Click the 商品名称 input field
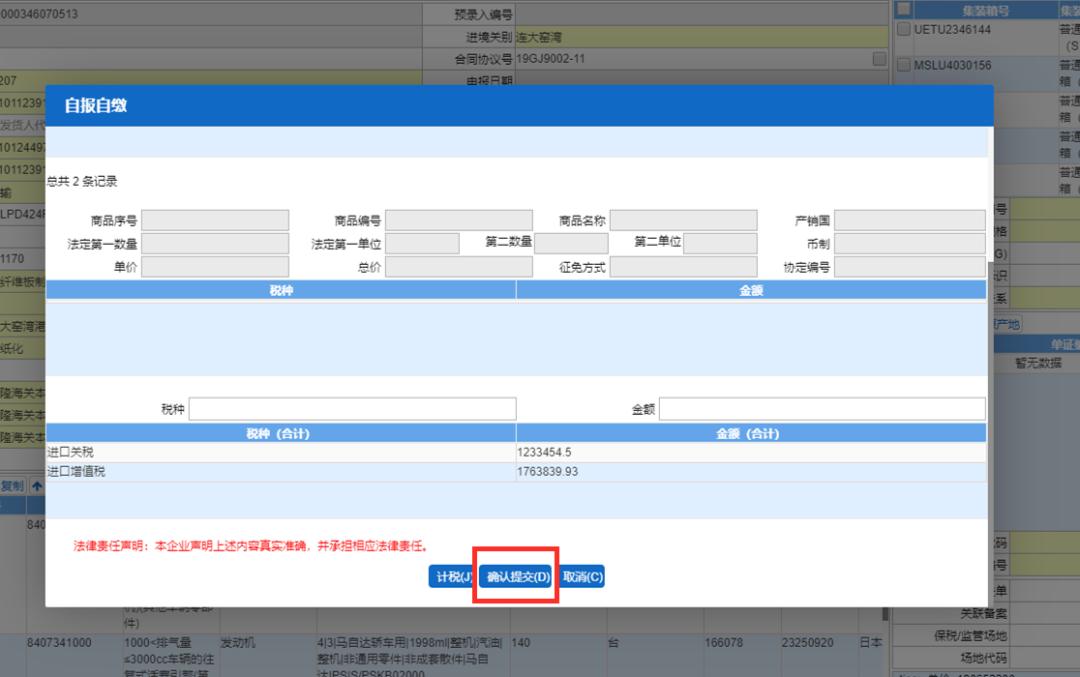1080x677 pixels. [x=684, y=219]
